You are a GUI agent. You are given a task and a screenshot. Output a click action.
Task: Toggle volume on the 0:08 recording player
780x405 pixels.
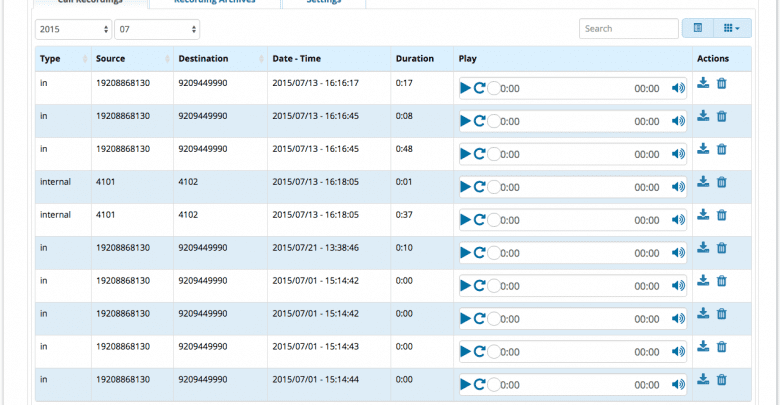(679, 121)
